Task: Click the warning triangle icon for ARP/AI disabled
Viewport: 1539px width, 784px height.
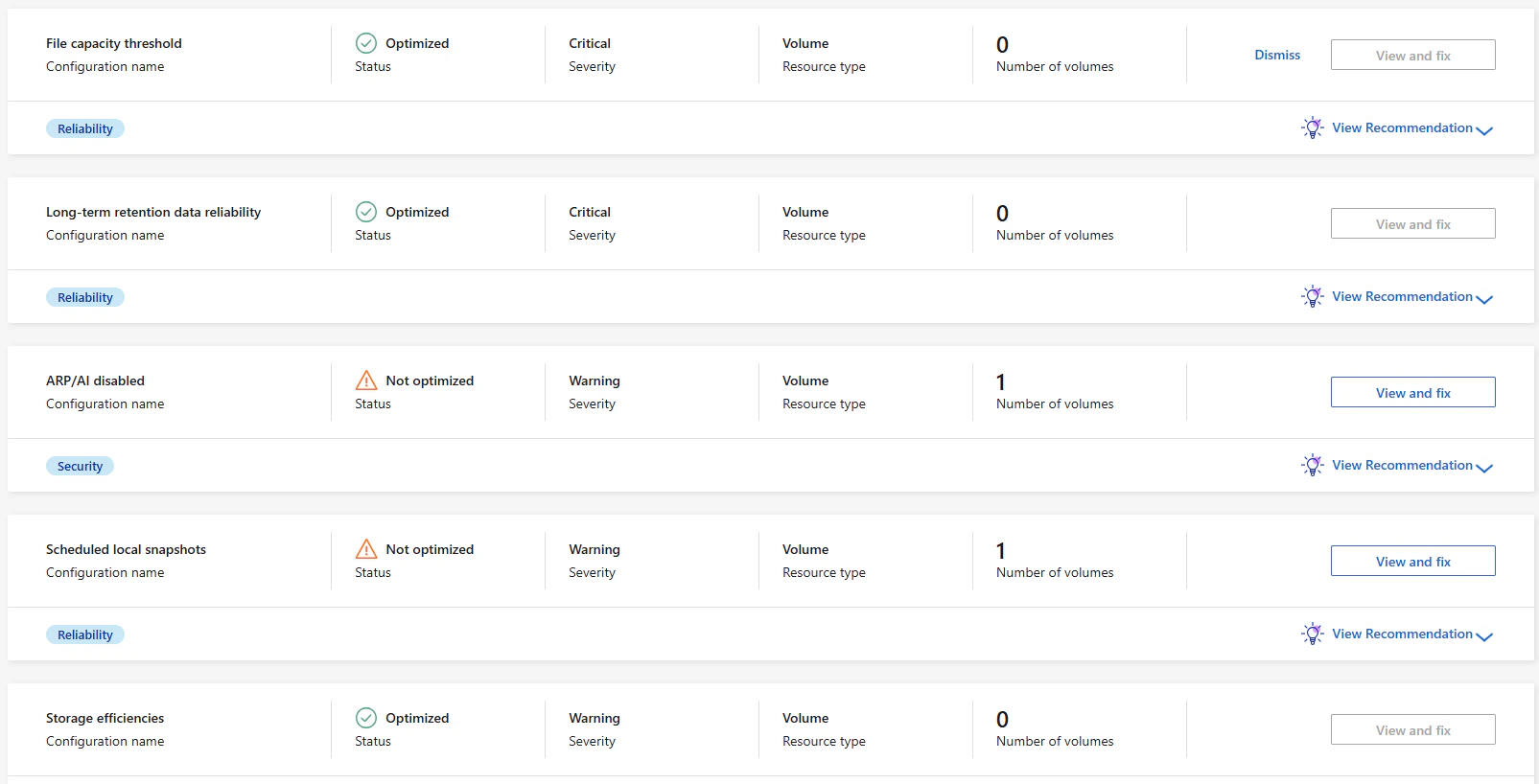Action: pos(366,380)
